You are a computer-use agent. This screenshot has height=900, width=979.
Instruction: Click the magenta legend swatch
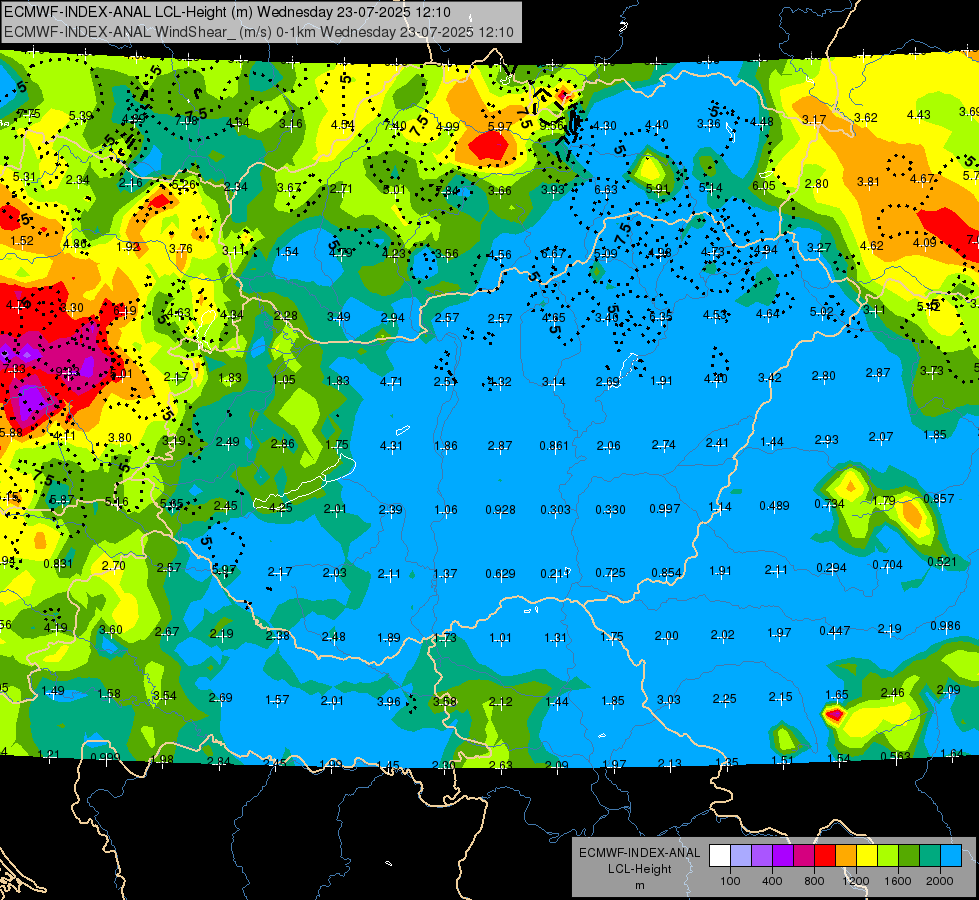[804, 856]
